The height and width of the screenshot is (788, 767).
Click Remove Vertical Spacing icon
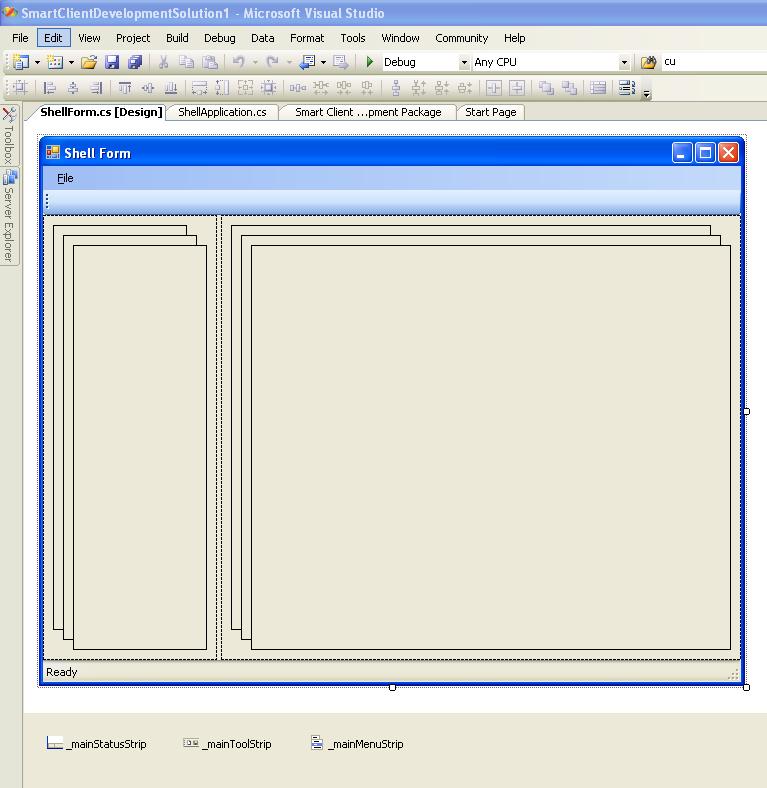[465, 88]
